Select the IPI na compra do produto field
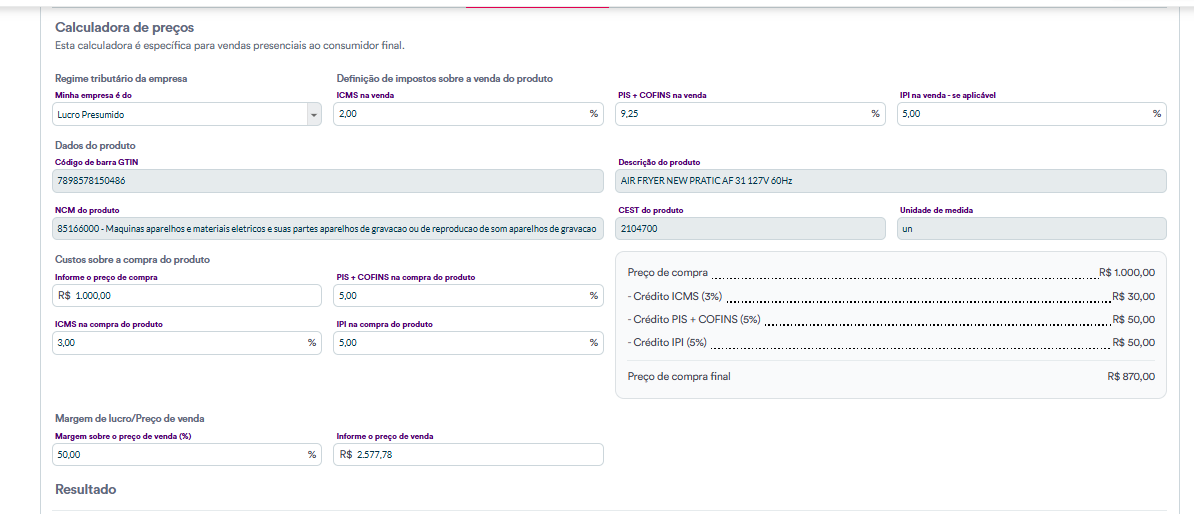1194x514 pixels. [x=458, y=343]
